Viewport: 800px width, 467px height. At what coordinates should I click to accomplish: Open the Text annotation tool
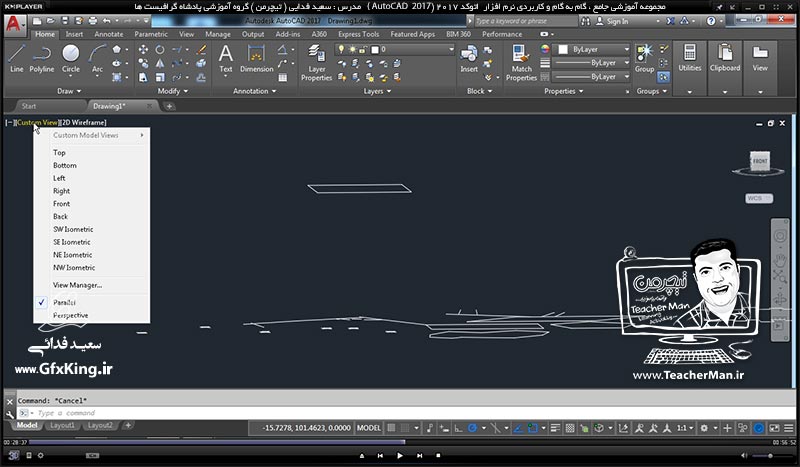[226, 58]
